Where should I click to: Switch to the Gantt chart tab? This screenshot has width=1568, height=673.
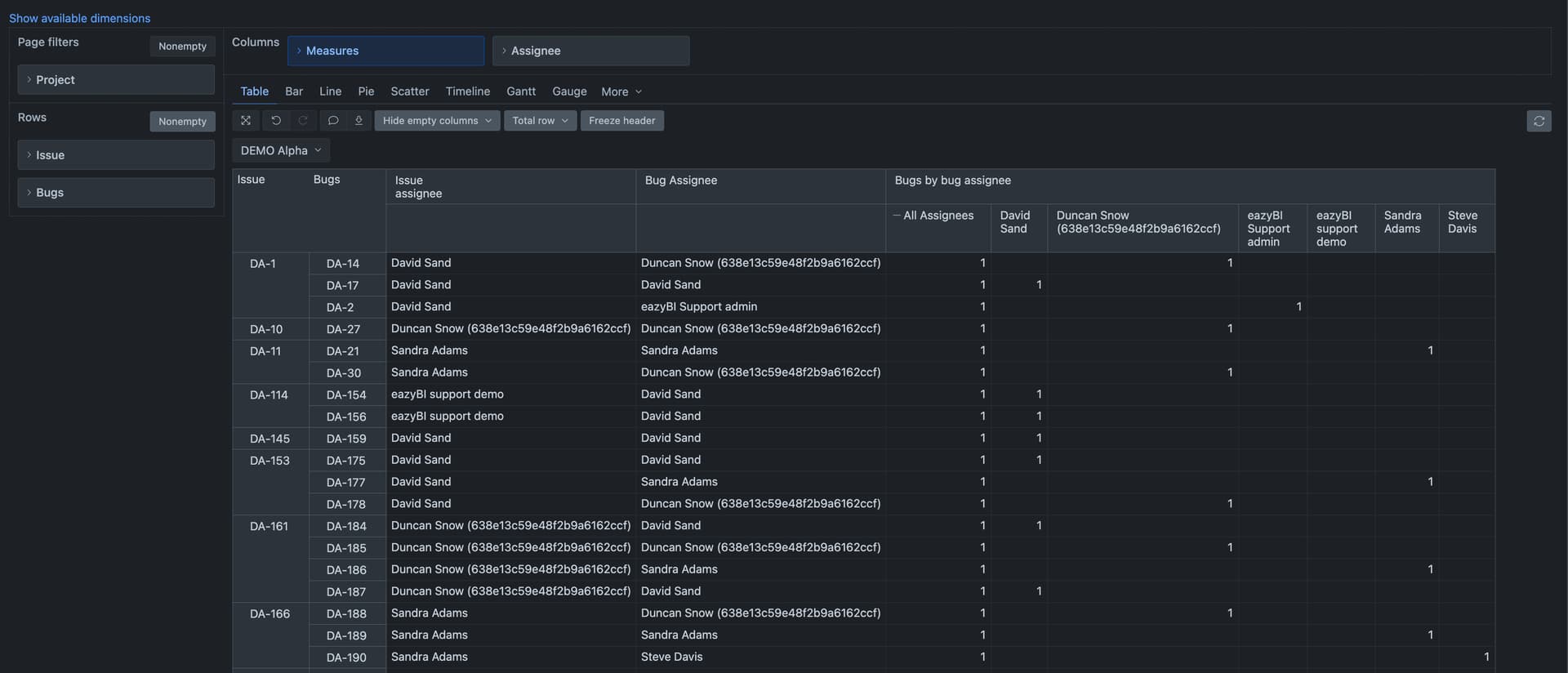coord(521,91)
